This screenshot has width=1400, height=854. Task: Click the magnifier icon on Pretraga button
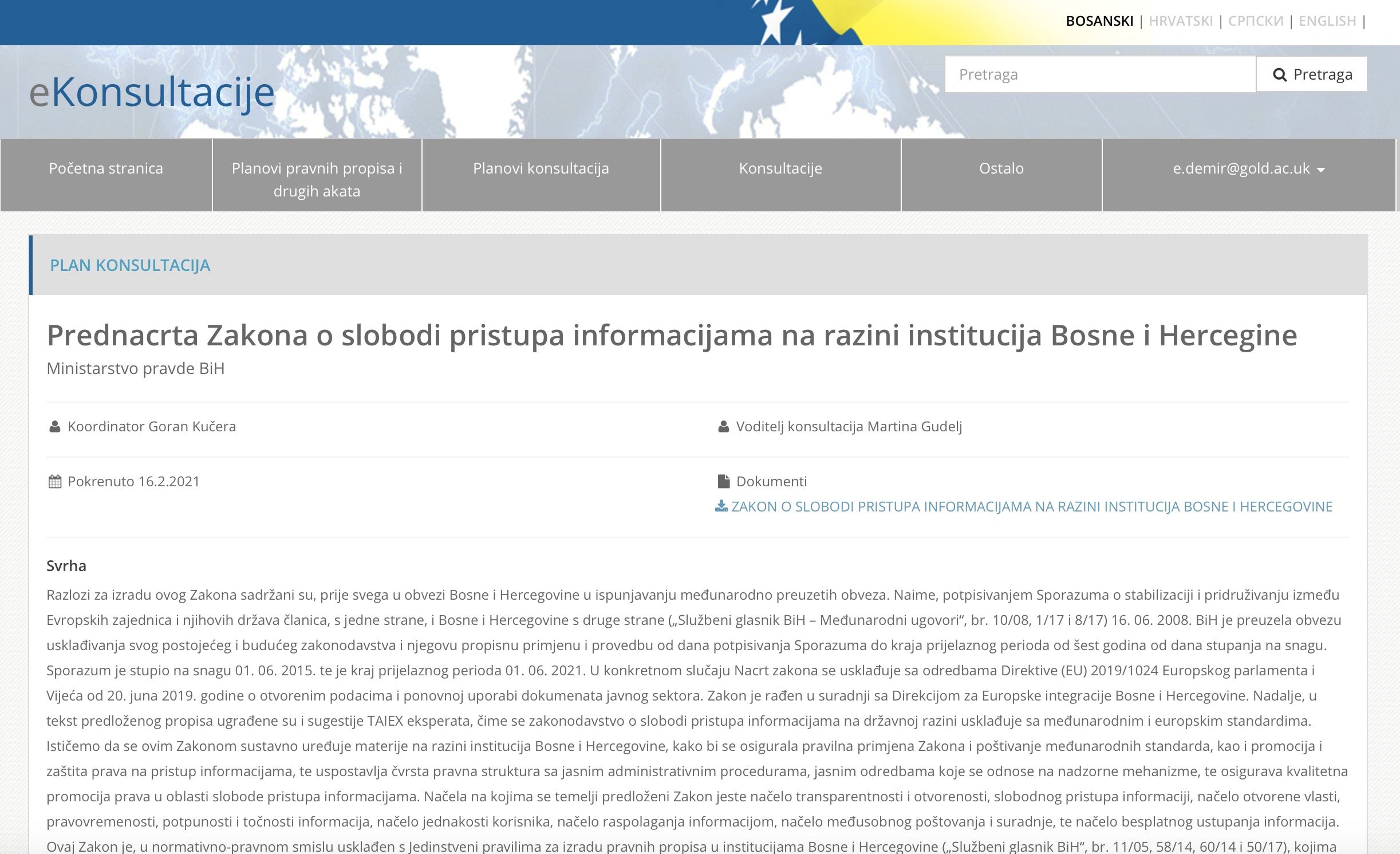click(x=1280, y=73)
